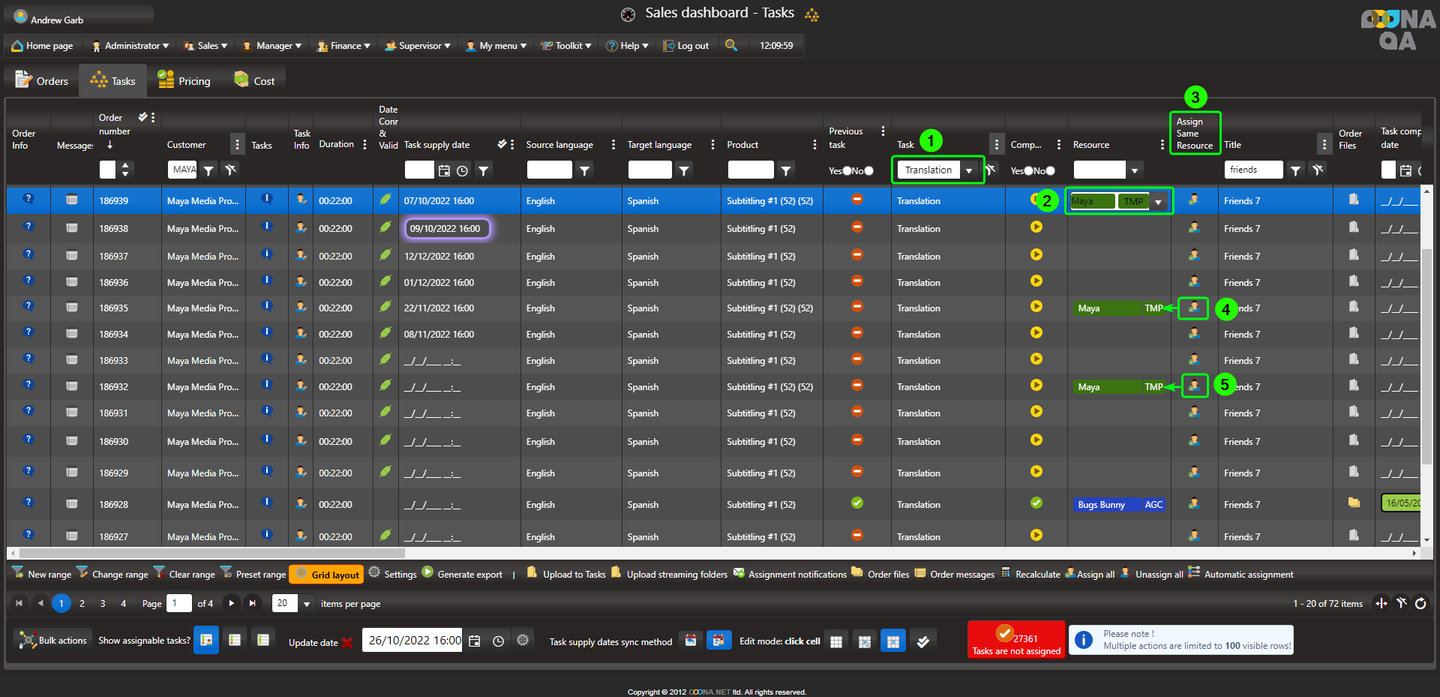Open order files folder for order 186928
Viewport: 1440px width, 697px height.
pos(1353,503)
